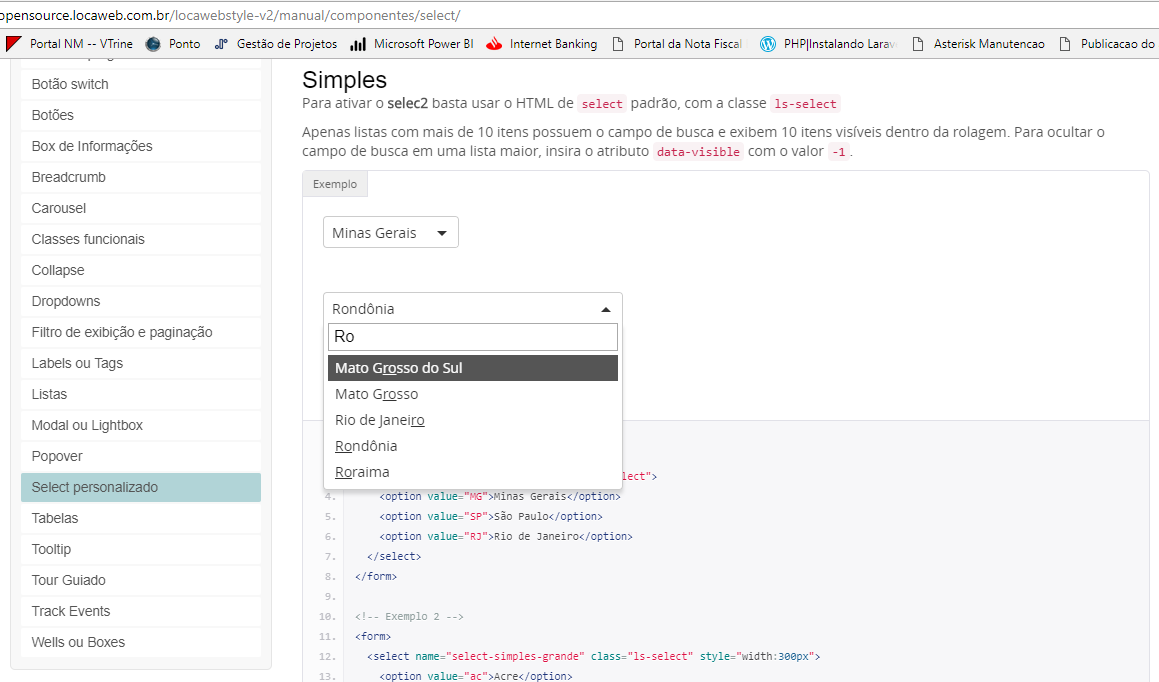The height and width of the screenshot is (682, 1159).
Task: Open Dropdowns component page
Action: (140, 301)
